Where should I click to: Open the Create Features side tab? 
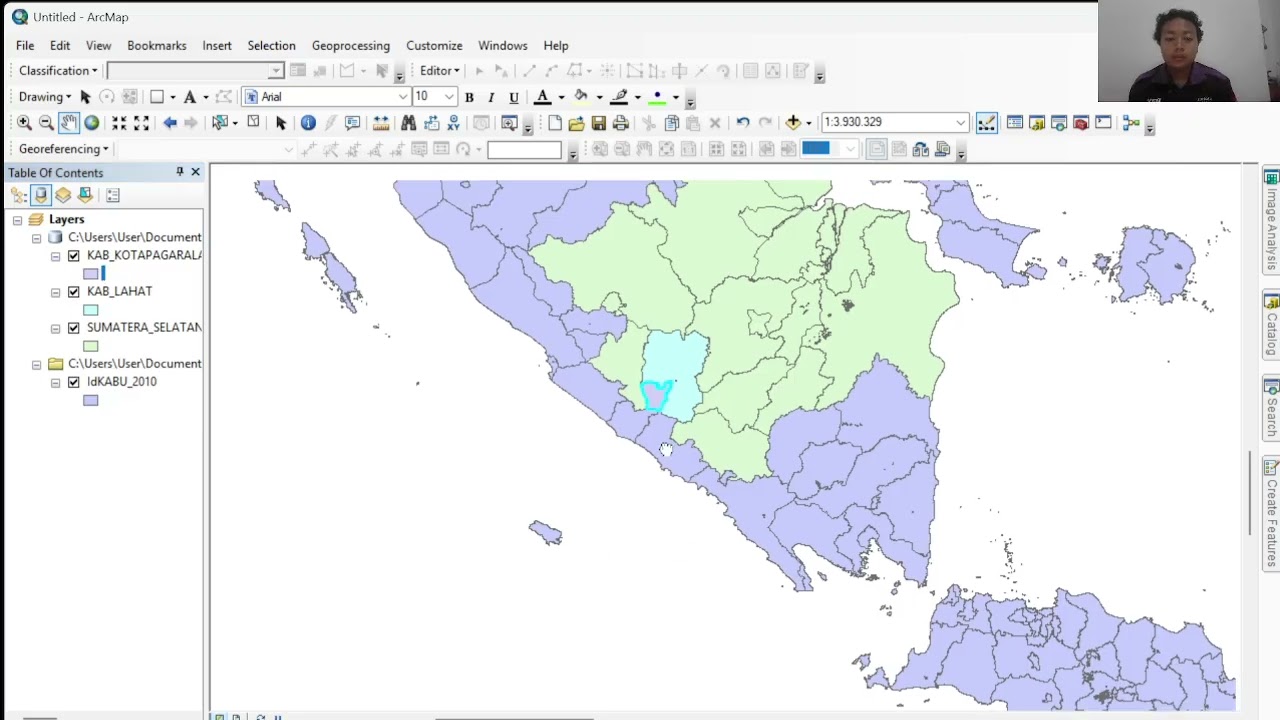tap(1271, 513)
